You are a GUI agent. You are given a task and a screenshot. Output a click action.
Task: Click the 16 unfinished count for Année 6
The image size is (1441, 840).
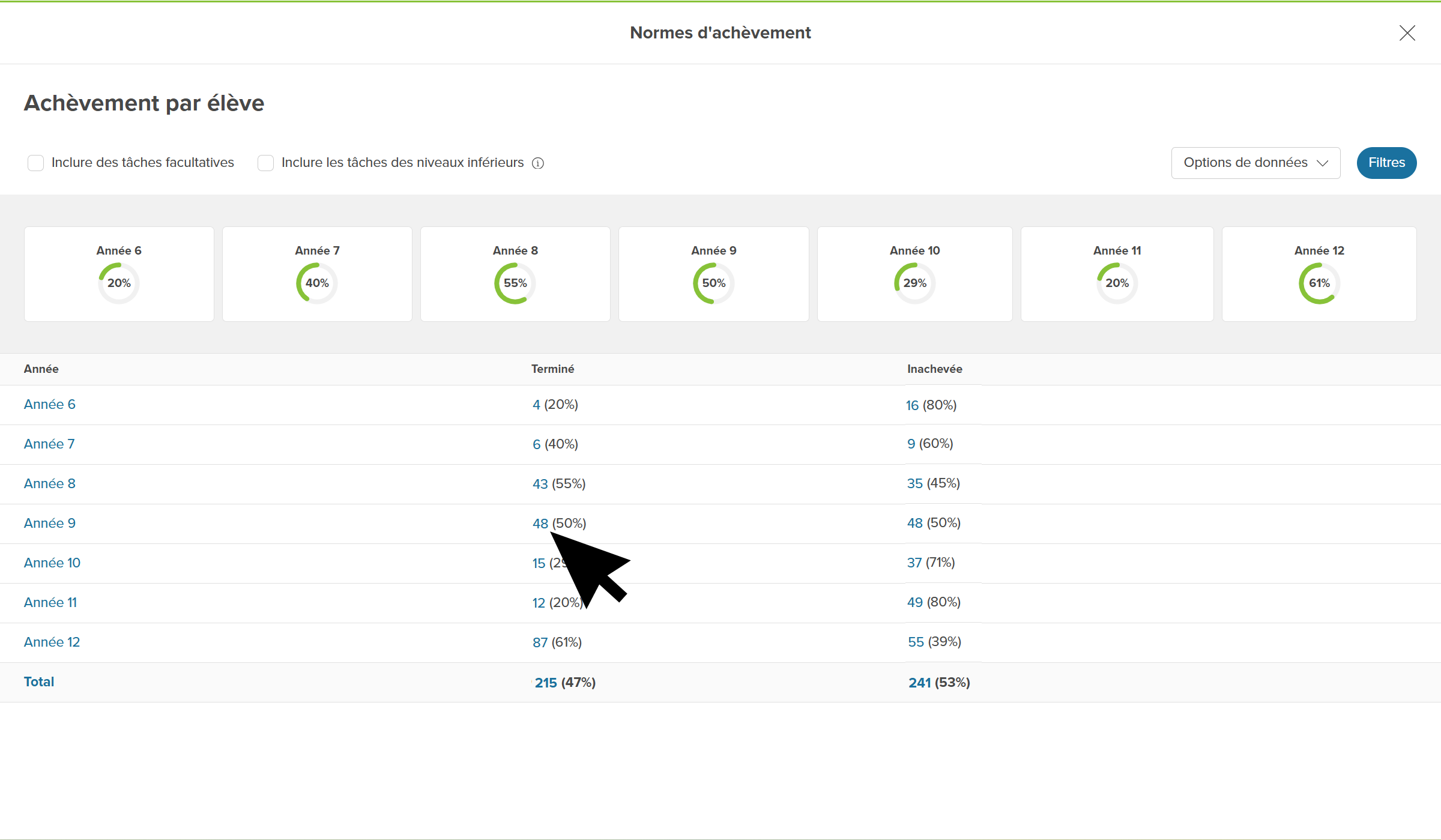tap(912, 405)
